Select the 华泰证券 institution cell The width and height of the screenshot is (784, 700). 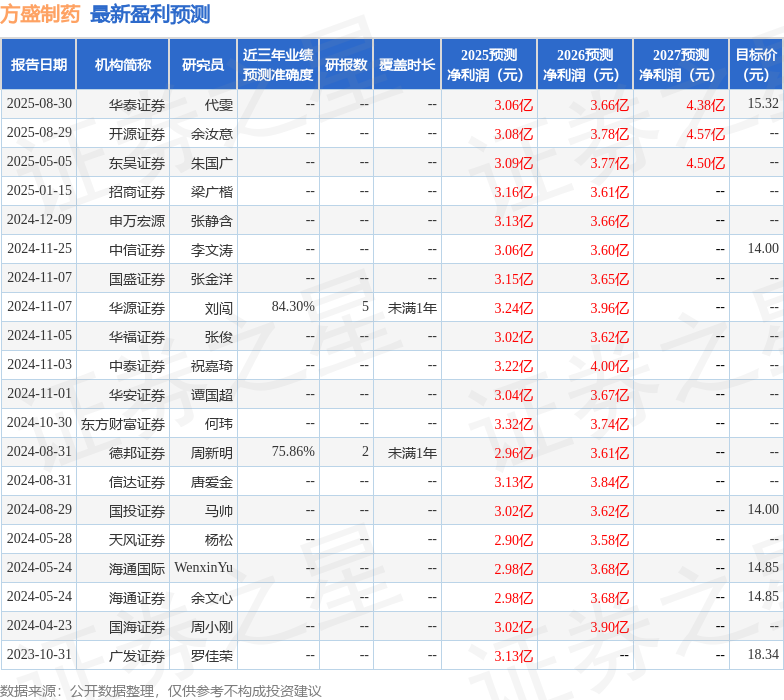pyautogui.click(x=137, y=105)
